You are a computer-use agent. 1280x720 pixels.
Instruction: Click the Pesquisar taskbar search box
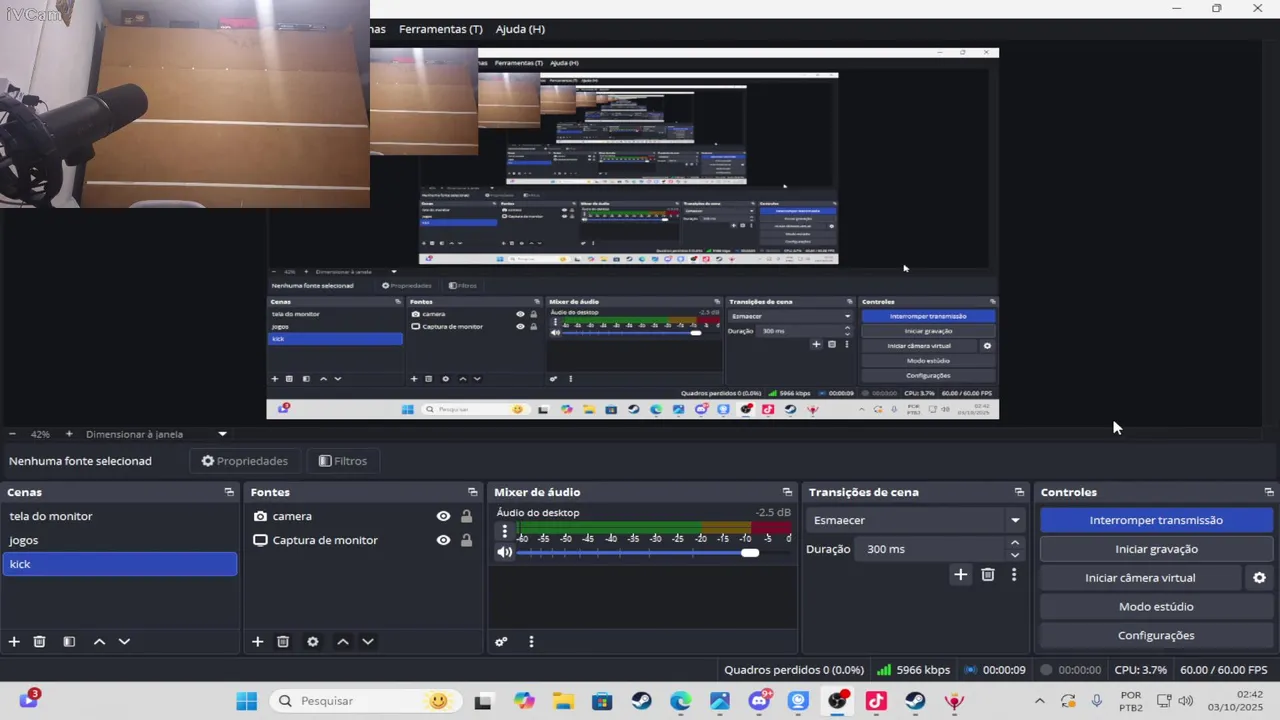[365, 701]
